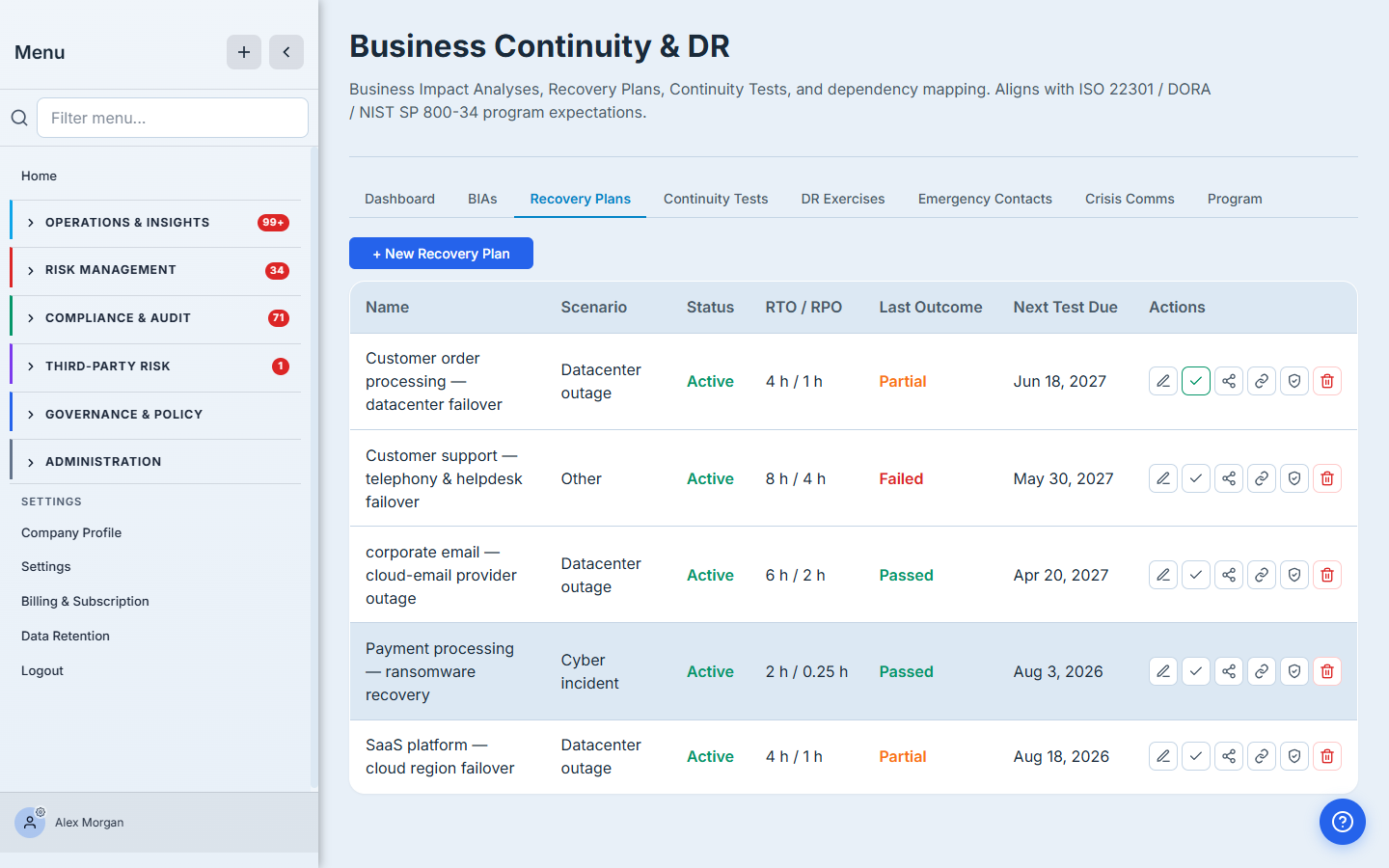Open the BIAs tab
Image resolution: width=1389 pixels, height=868 pixels.
coord(482,199)
